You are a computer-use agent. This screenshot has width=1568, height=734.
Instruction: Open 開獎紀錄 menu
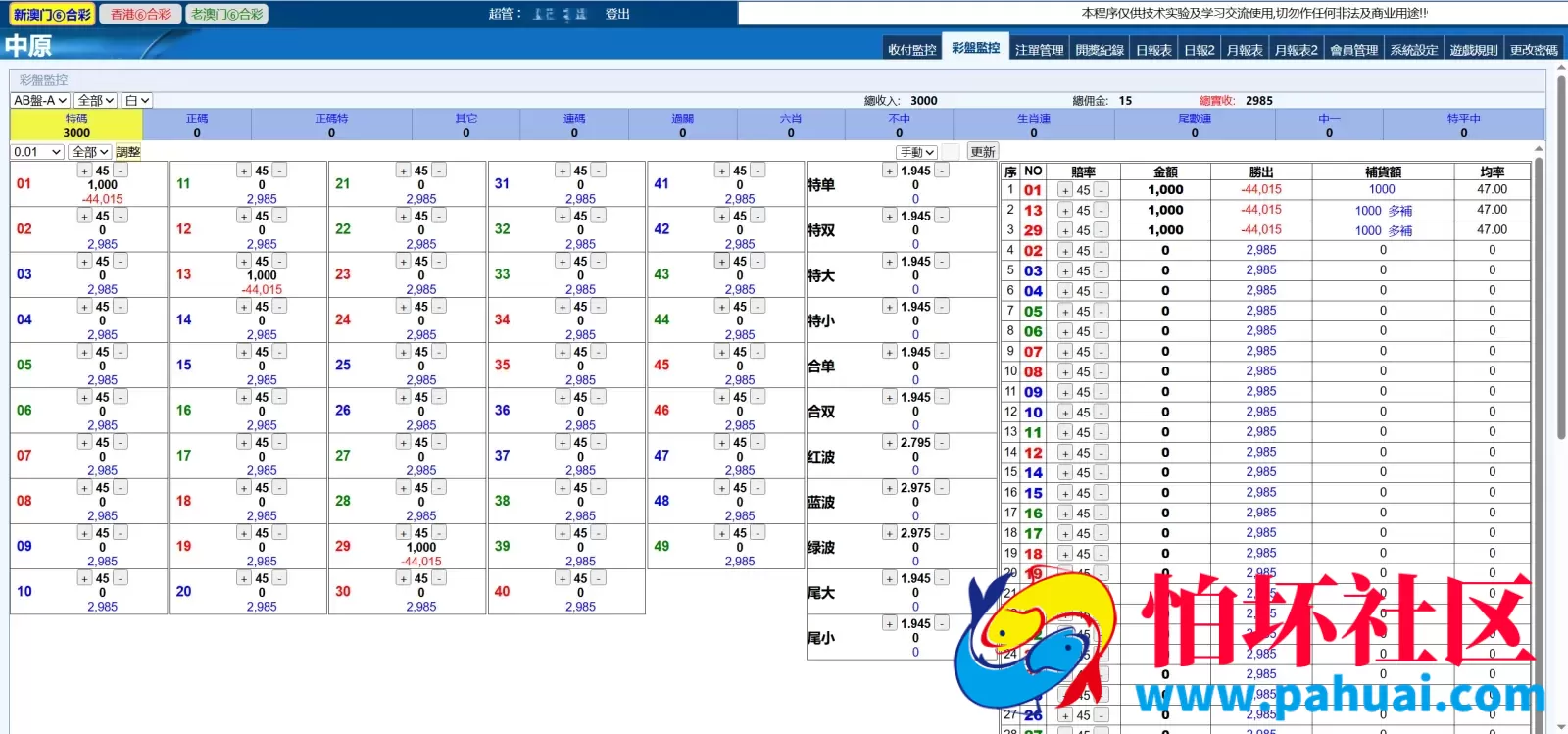click(x=1100, y=50)
